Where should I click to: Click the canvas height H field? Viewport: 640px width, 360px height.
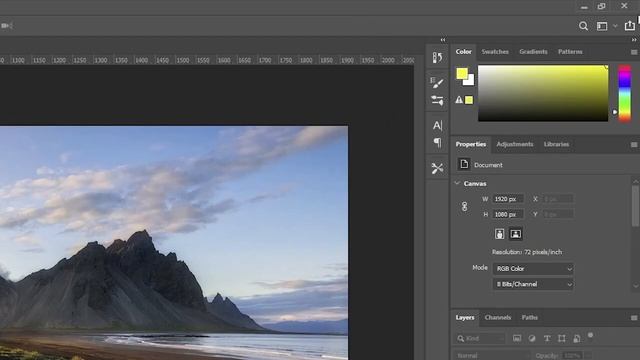point(508,214)
